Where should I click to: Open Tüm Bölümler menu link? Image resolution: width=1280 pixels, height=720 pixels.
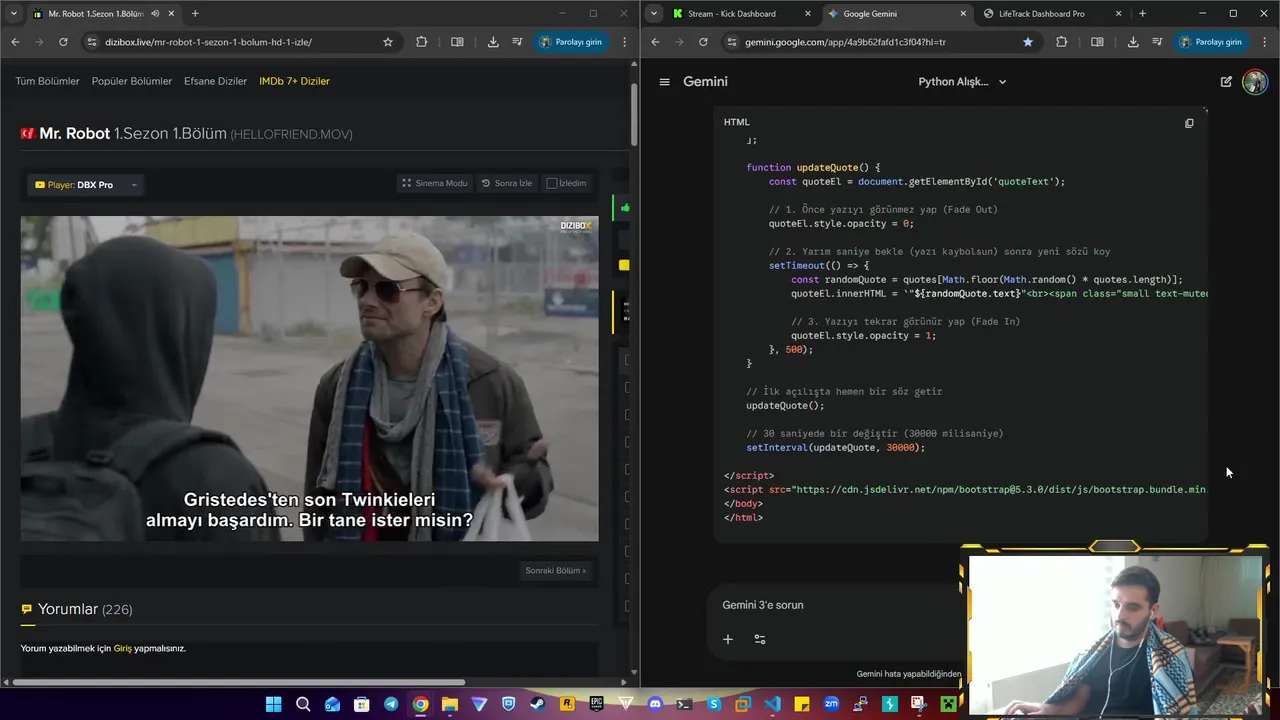click(47, 81)
